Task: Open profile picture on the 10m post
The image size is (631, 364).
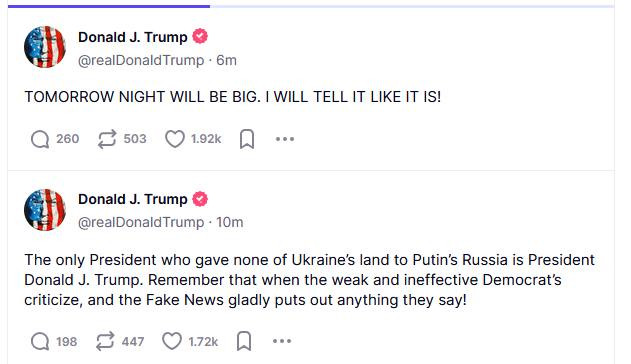Action: pyautogui.click(x=45, y=210)
